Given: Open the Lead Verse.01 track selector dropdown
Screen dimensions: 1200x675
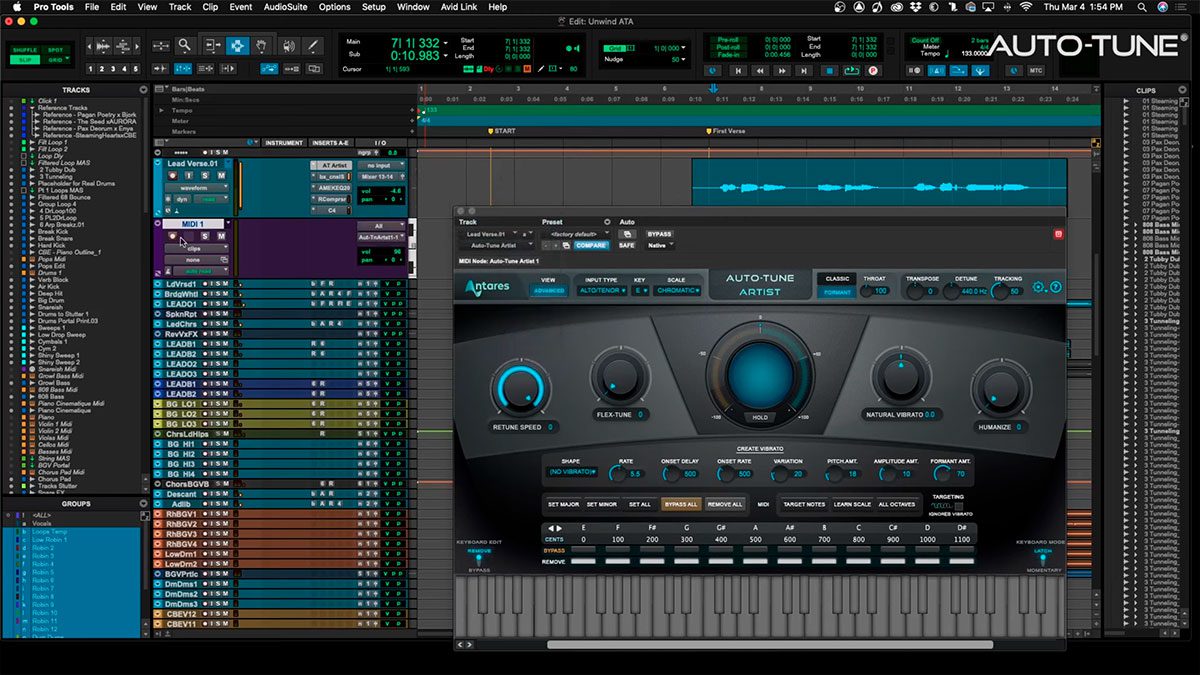Looking at the screenshot, I should coord(488,234).
